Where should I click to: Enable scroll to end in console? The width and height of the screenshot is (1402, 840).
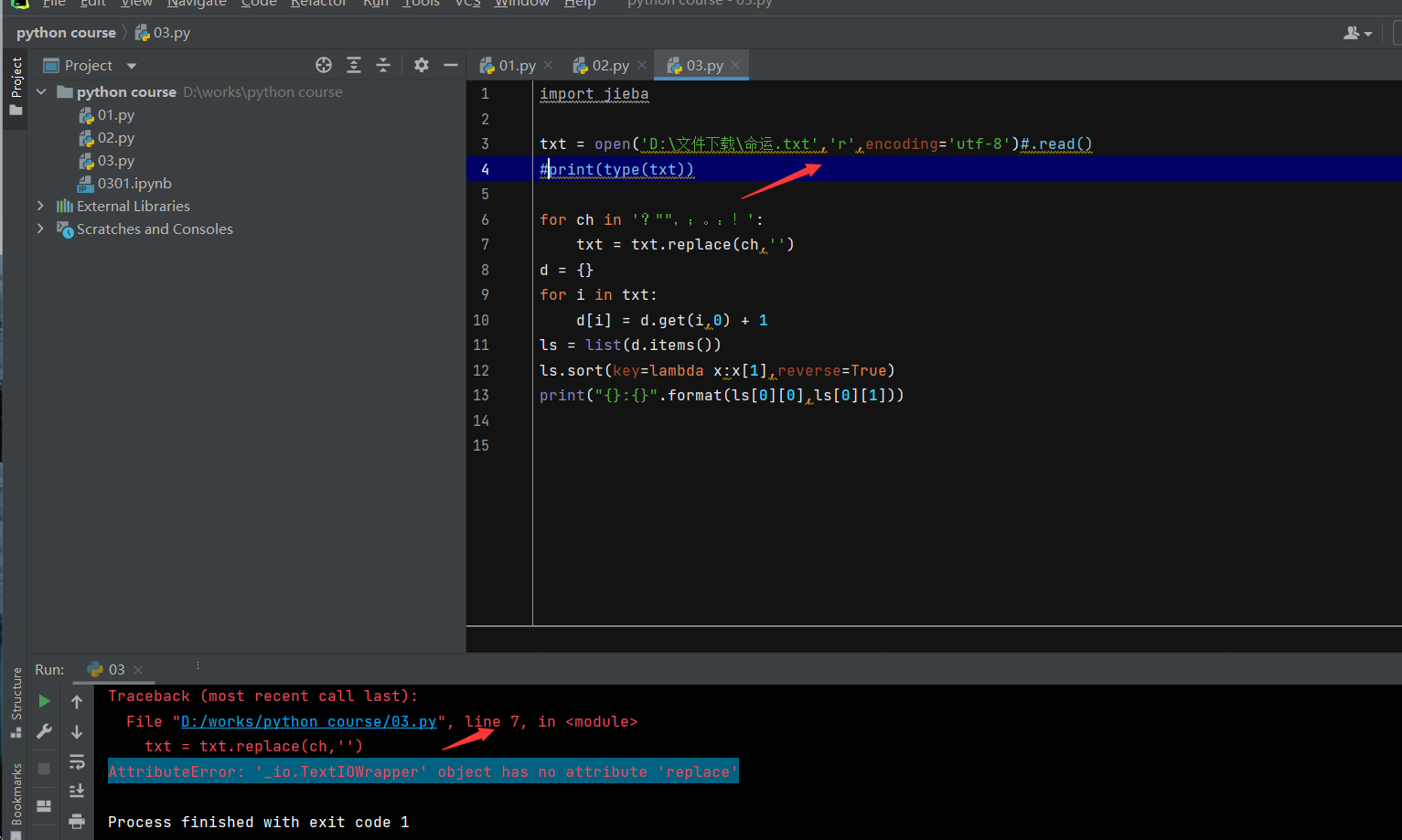pos(78,790)
